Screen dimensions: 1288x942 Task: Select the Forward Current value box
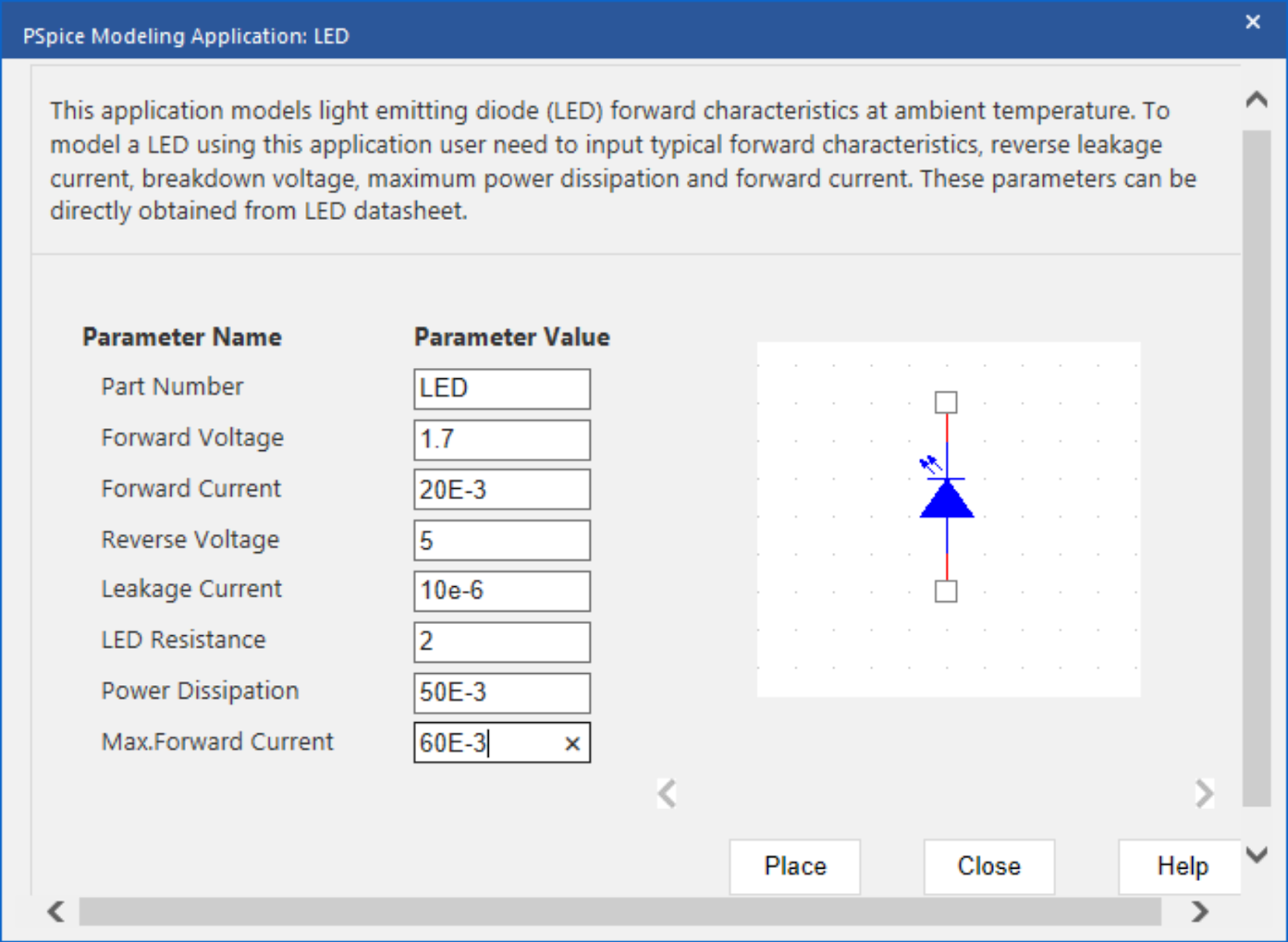(502, 490)
